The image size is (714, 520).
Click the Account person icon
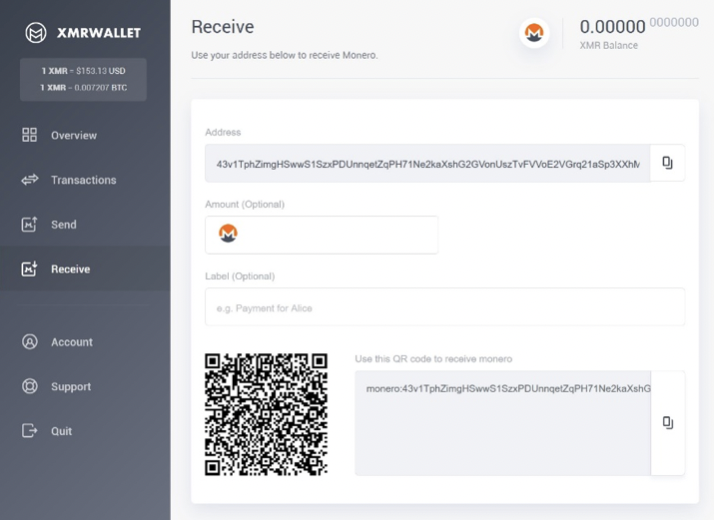pos(30,342)
